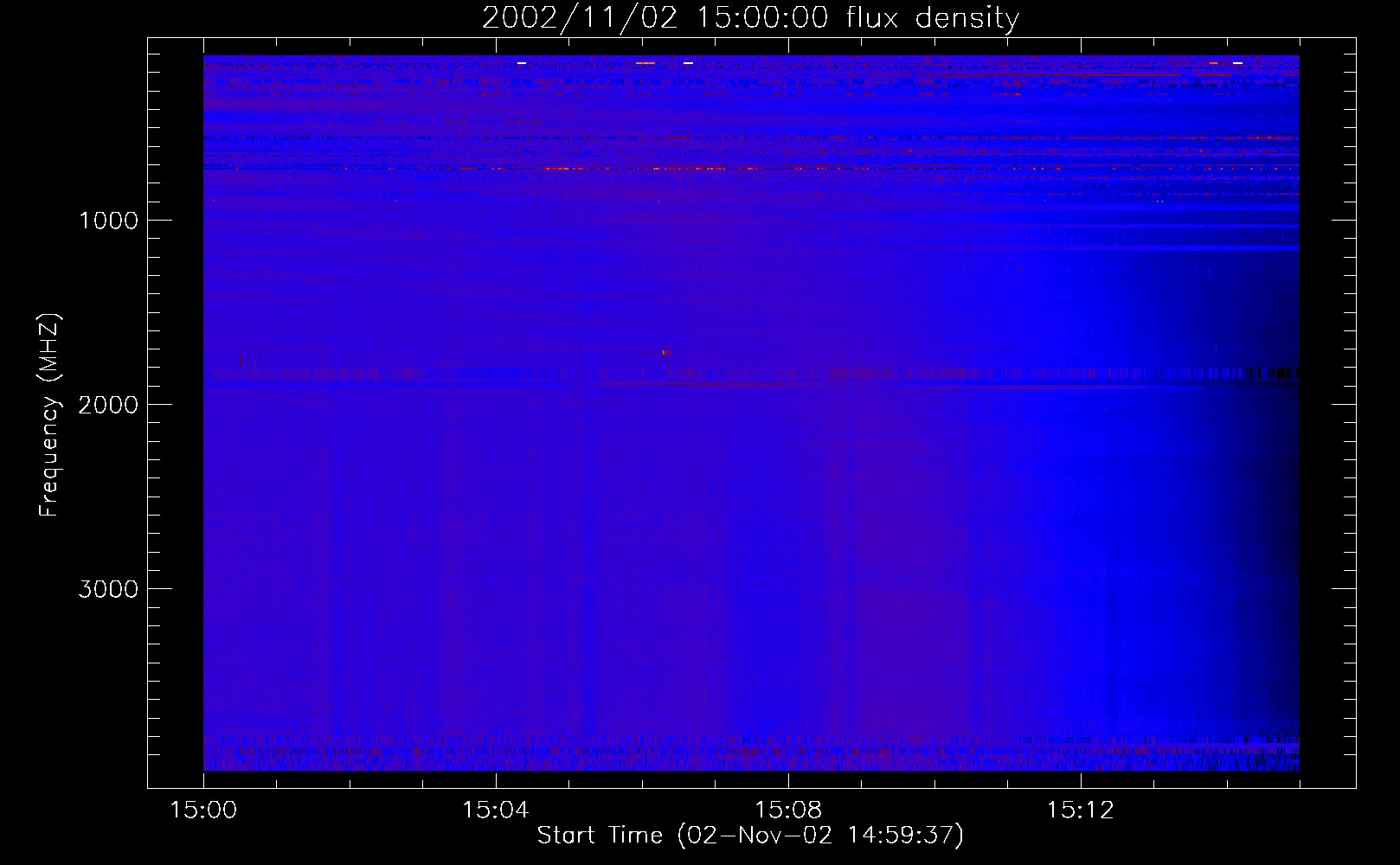
Task: Click the 3000 frequency tick label
Action: [108, 589]
